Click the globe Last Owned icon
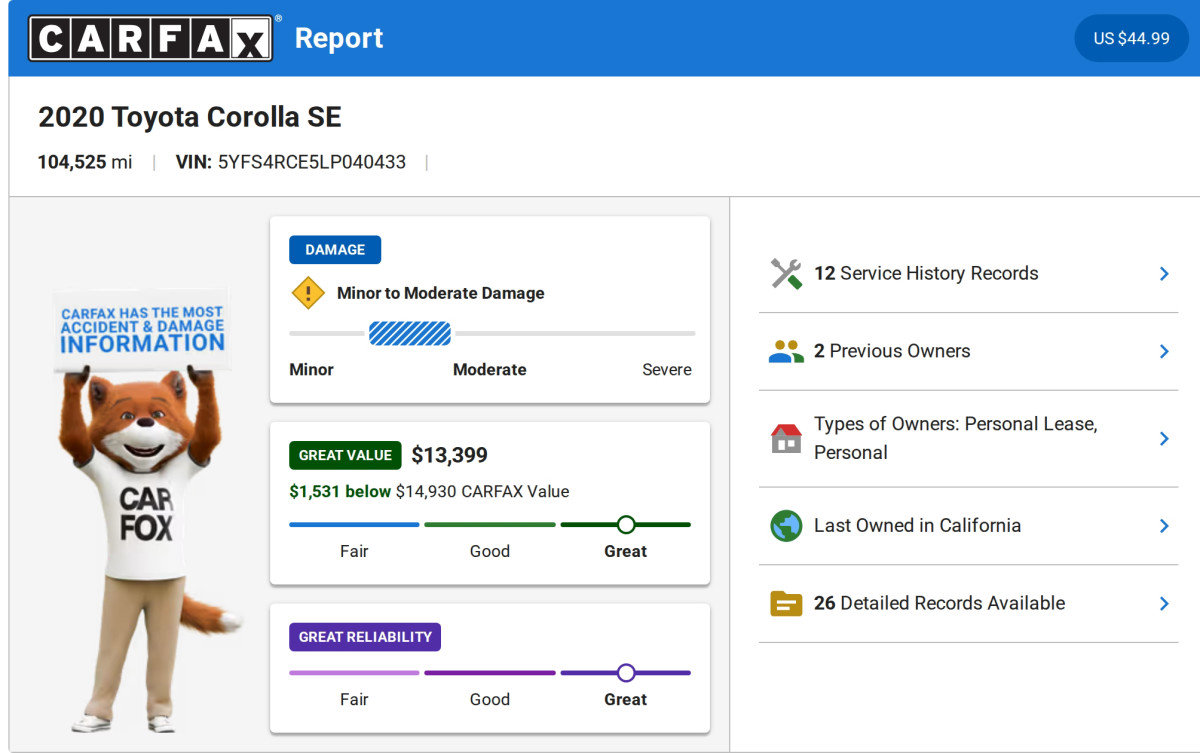 pyautogui.click(x=786, y=526)
